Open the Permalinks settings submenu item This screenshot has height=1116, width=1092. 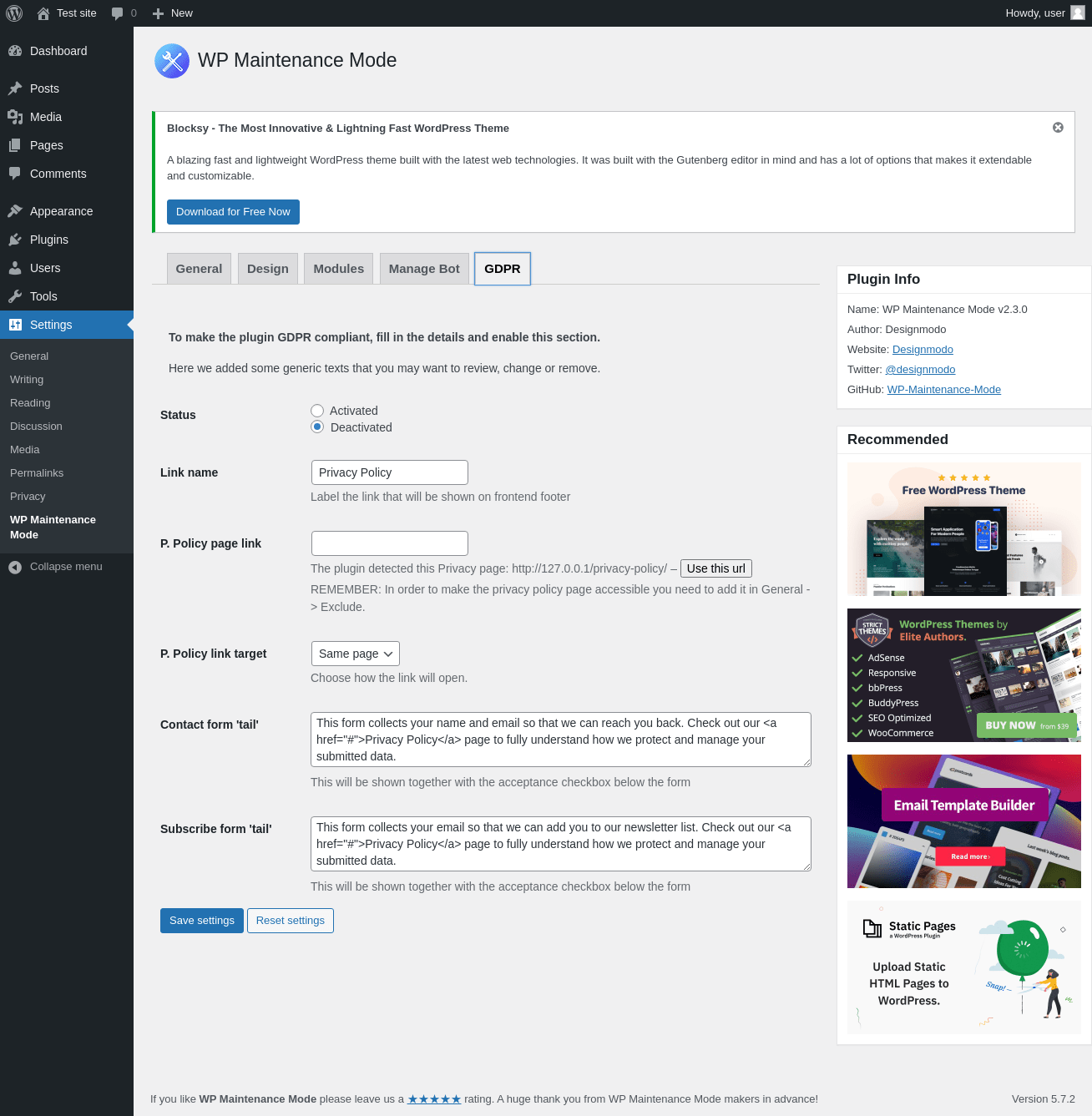pyautogui.click(x=37, y=473)
